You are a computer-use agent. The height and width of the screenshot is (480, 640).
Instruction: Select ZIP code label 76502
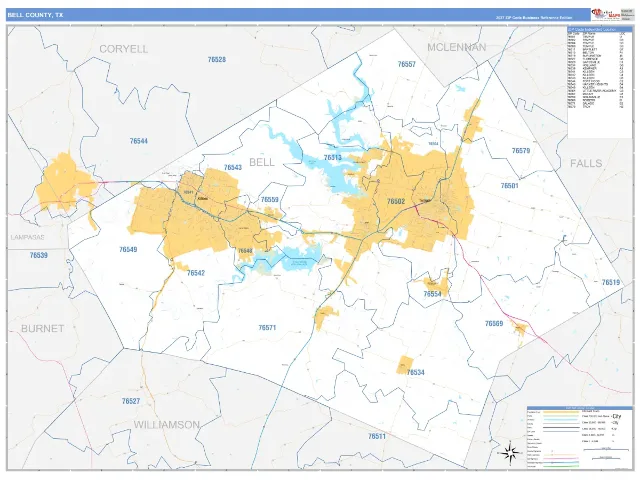[396, 201]
